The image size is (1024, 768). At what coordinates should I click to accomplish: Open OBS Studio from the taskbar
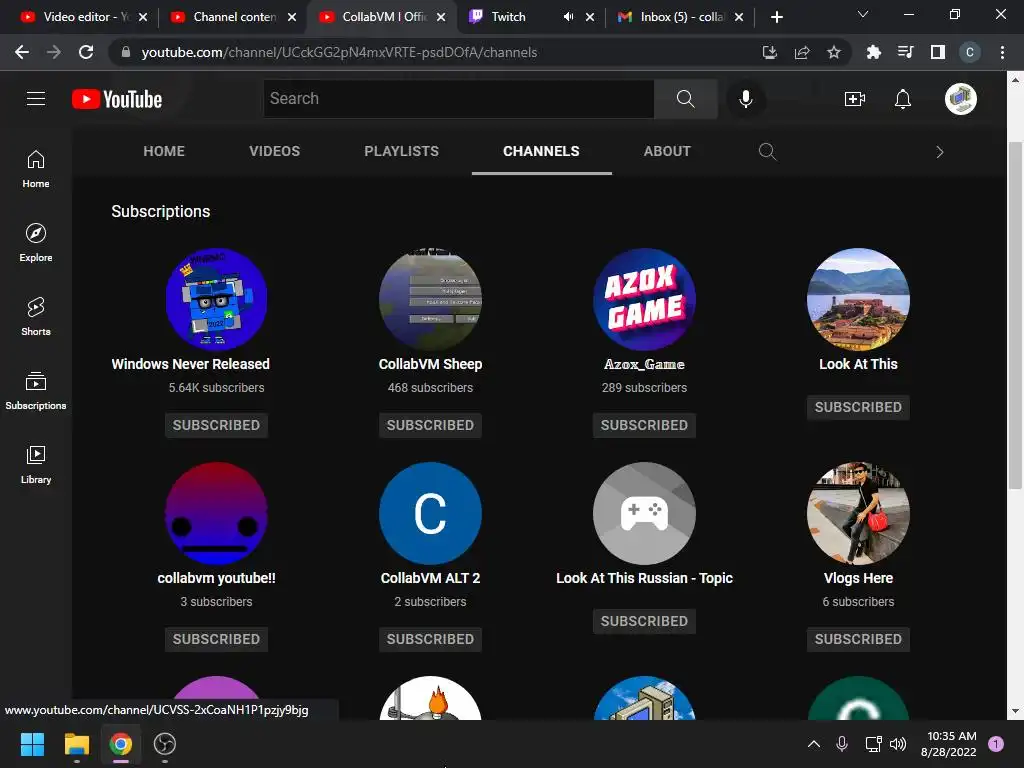pos(165,744)
